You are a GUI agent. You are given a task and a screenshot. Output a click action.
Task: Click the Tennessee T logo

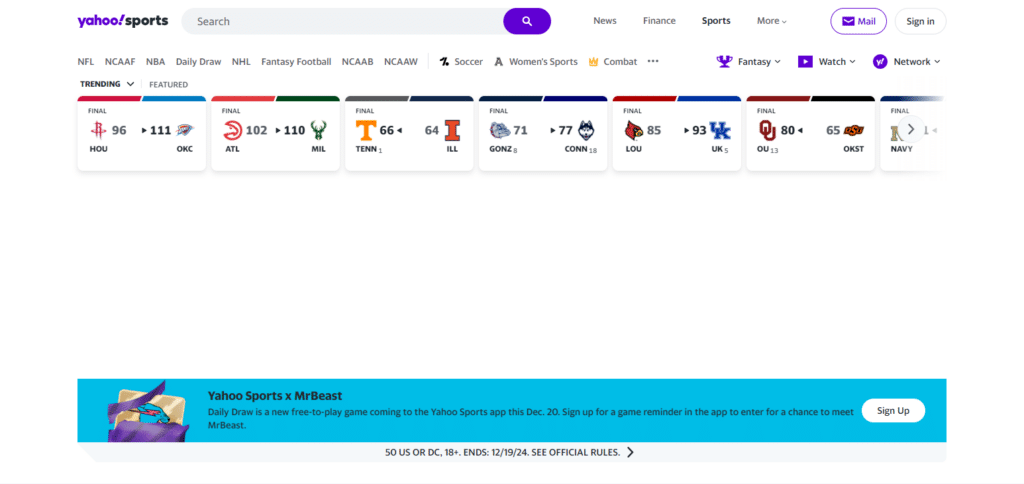[x=366, y=131]
